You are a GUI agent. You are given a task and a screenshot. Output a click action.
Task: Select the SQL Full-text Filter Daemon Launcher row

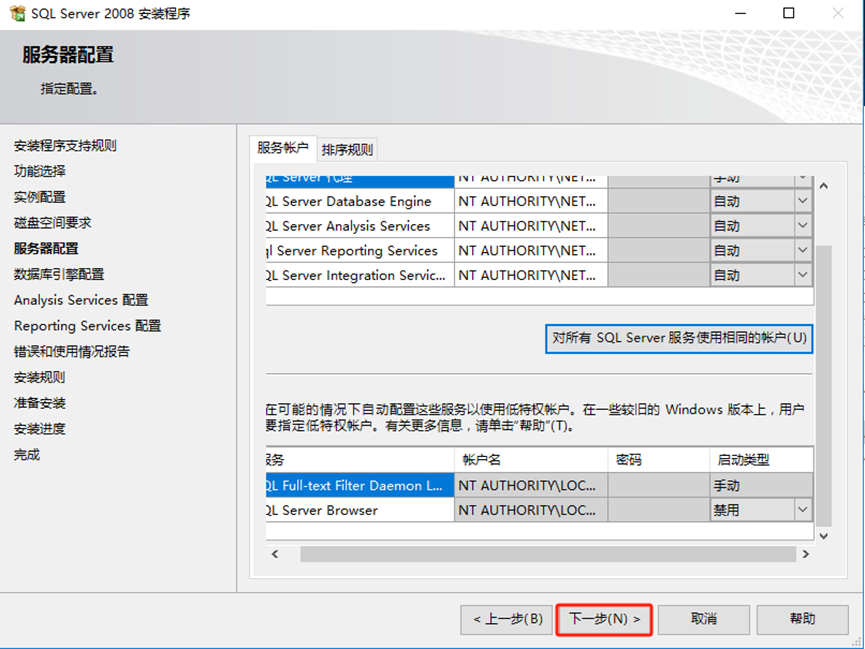point(538,486)
